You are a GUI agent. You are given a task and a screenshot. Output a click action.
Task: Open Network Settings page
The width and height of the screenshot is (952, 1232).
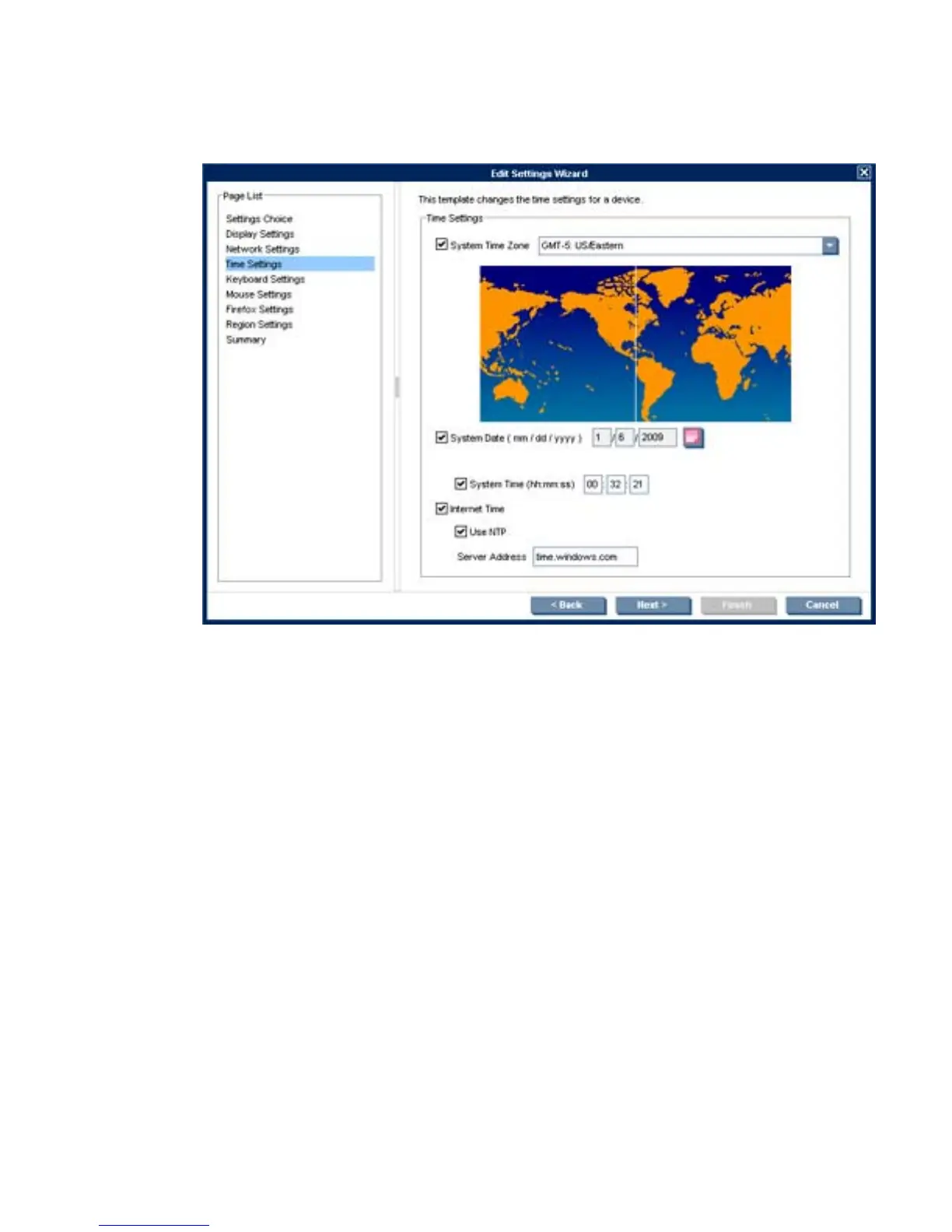[x=262, y=249]
